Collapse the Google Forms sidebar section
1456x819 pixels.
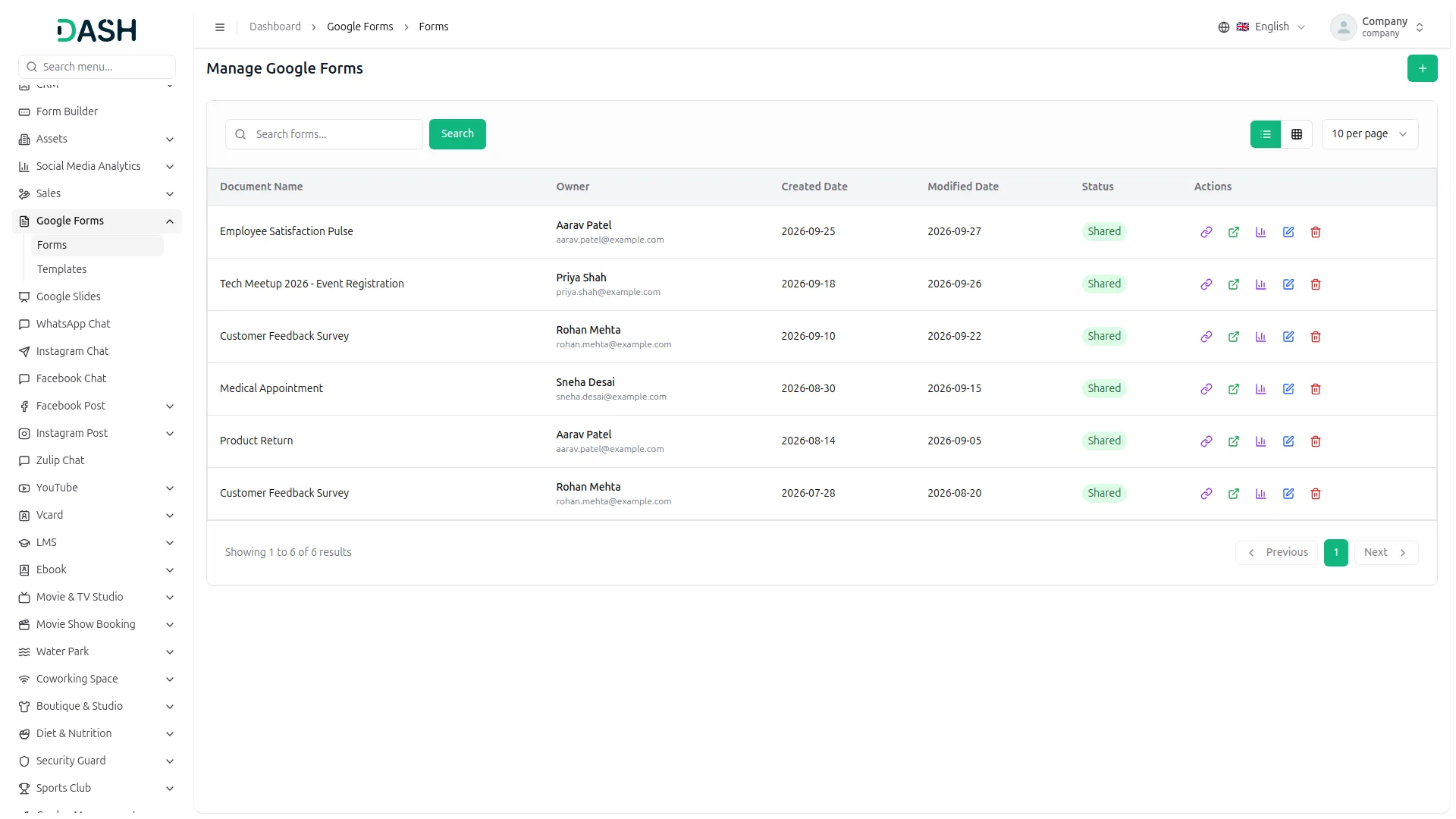coord(97,221)
